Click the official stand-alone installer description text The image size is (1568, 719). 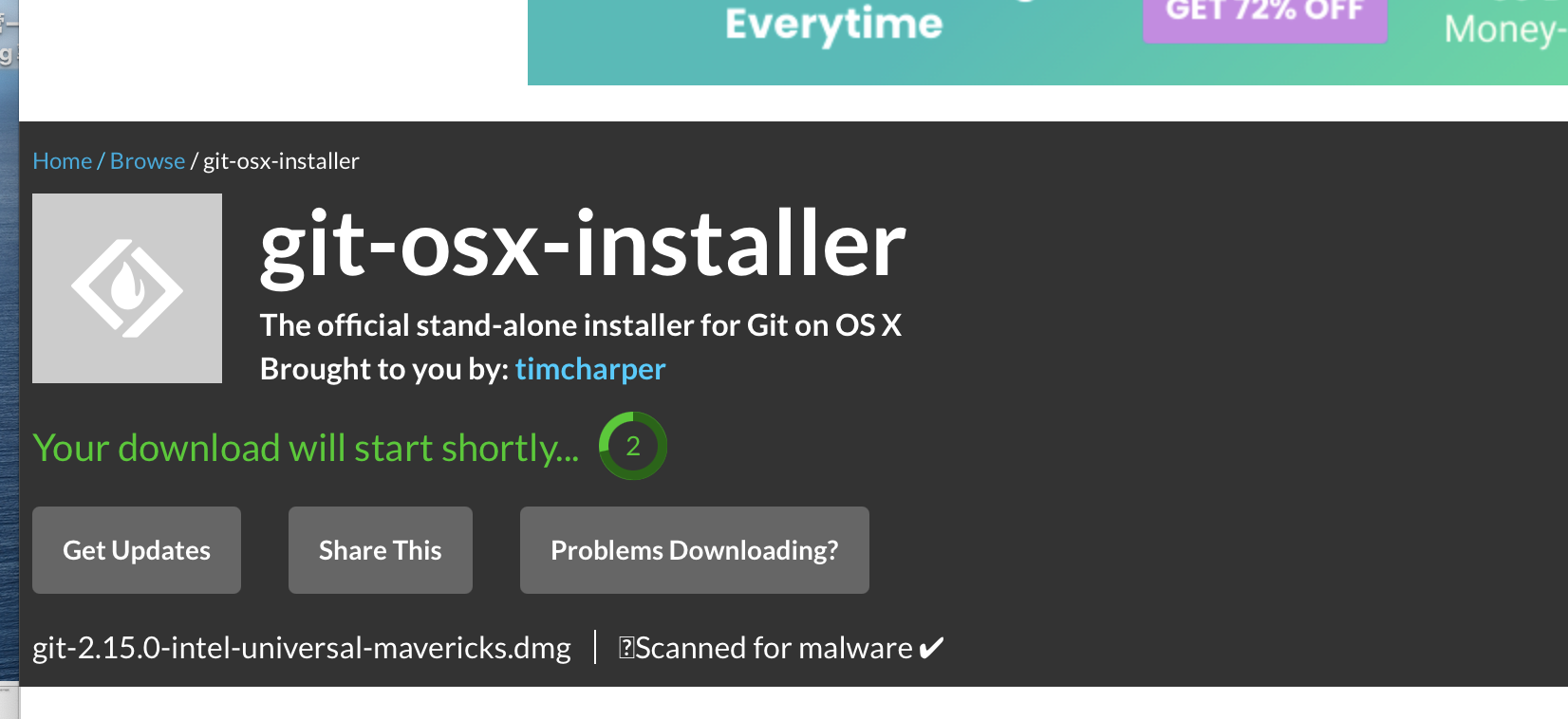point(581,325)
